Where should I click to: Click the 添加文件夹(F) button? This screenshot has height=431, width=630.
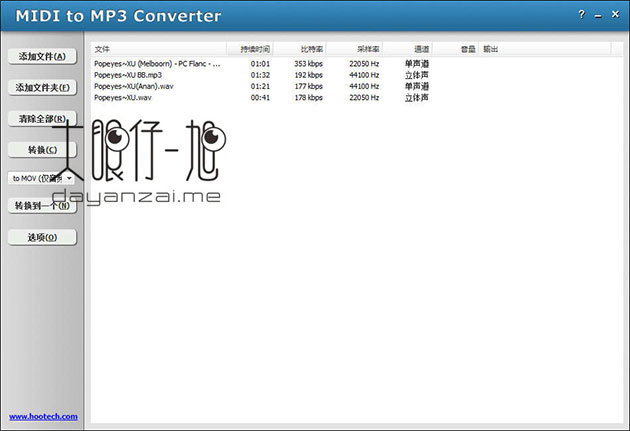[42, 88]
